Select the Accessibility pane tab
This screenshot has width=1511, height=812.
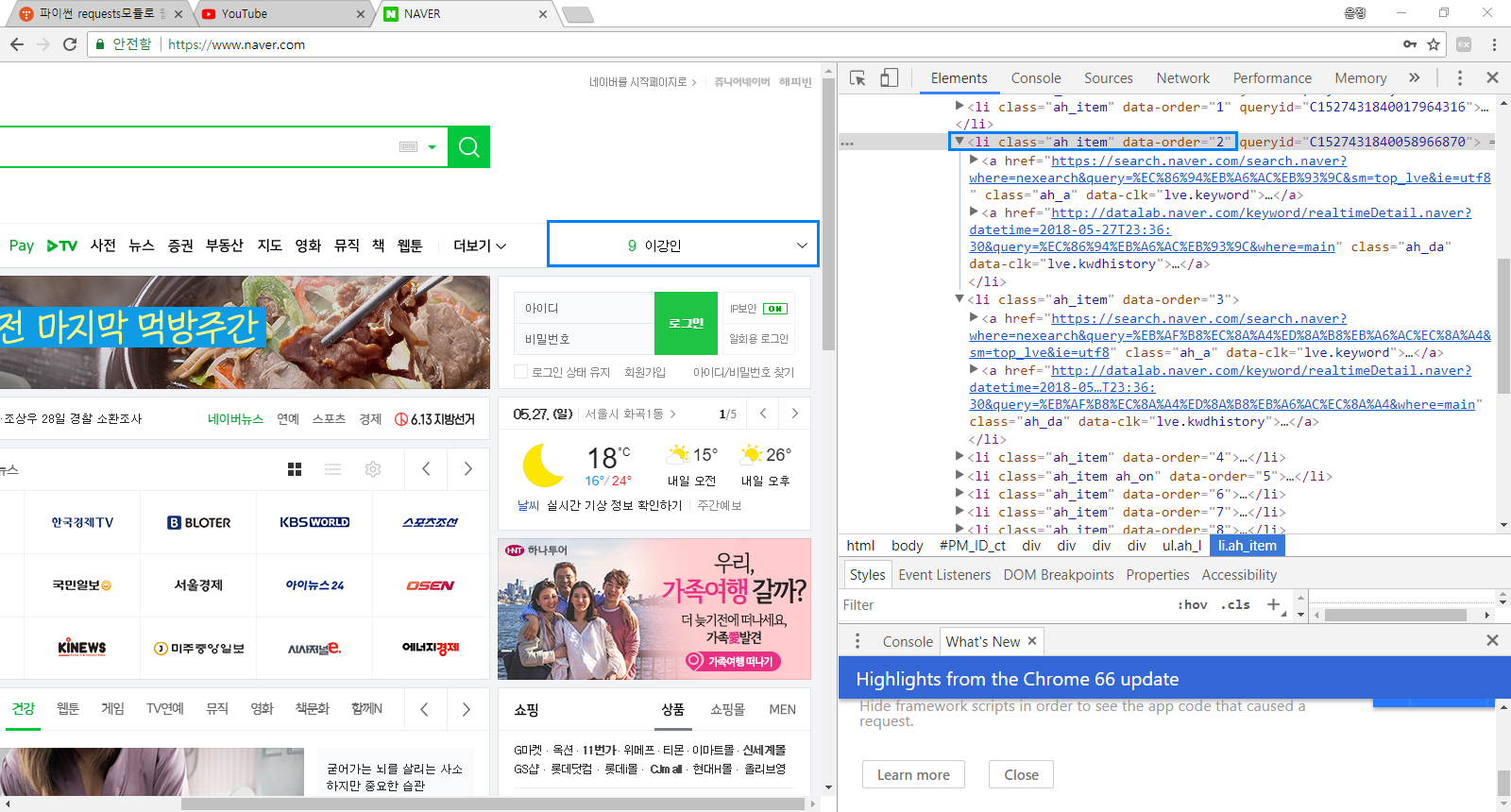(x=1239, y=574)
